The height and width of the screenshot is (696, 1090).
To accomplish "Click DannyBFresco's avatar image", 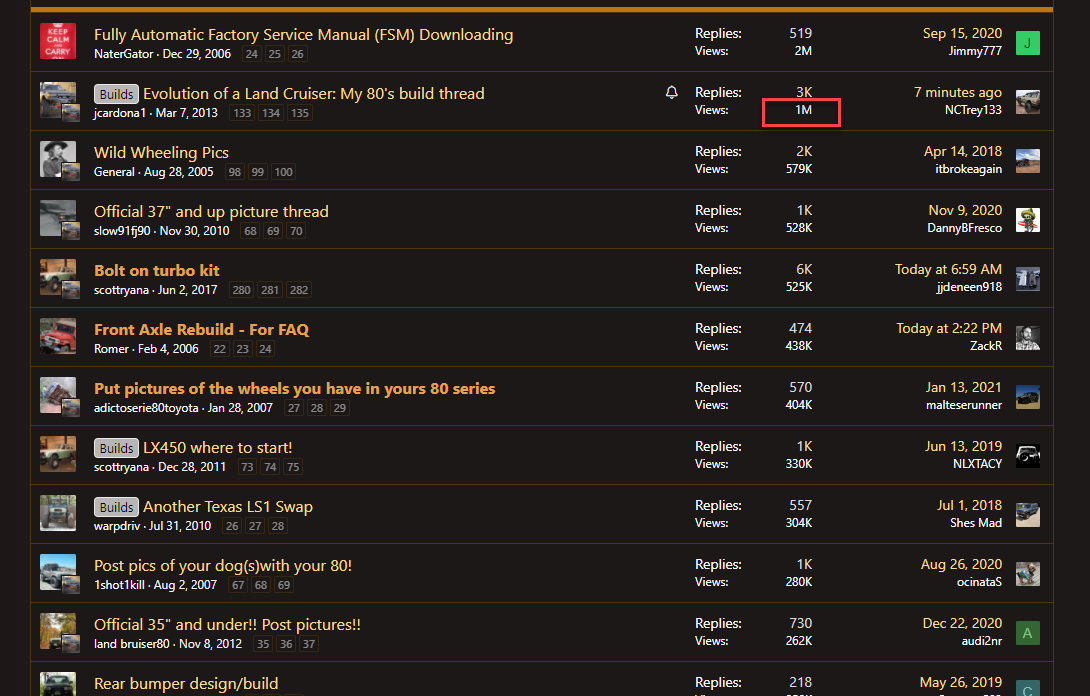I will [1027, 220].
